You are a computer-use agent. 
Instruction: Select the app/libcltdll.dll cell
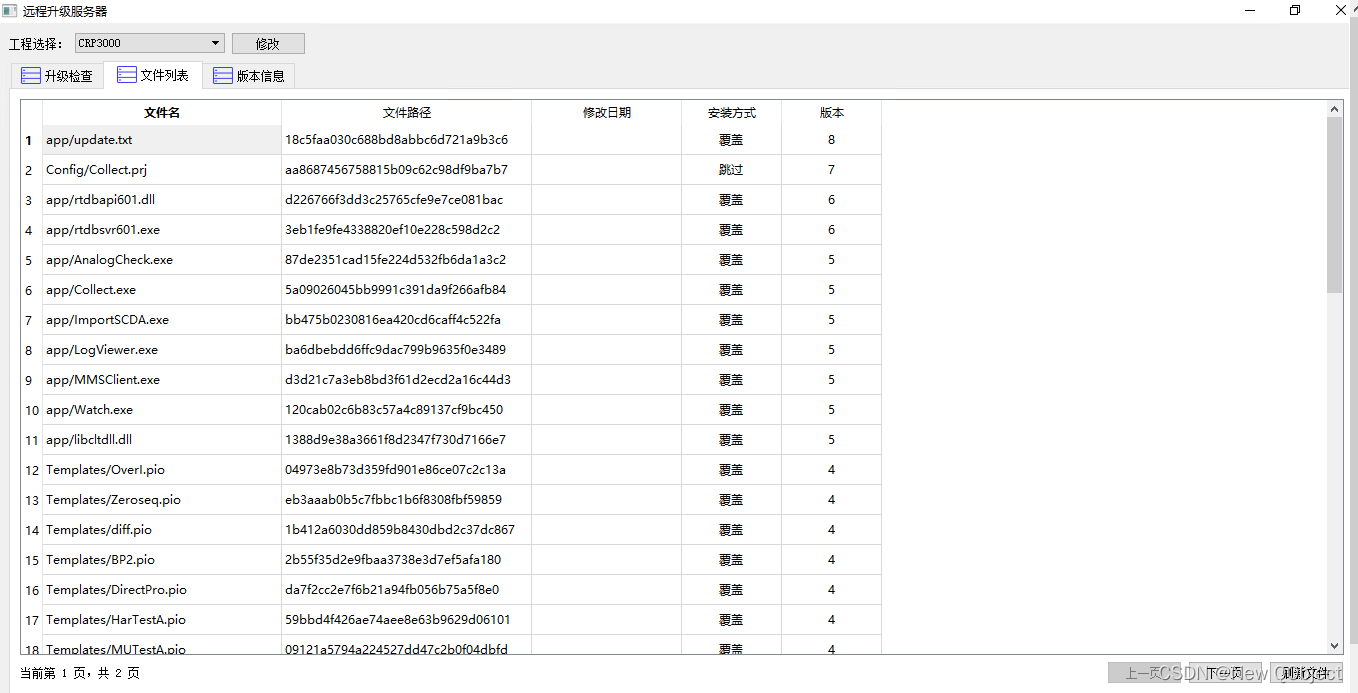point(162,440)
